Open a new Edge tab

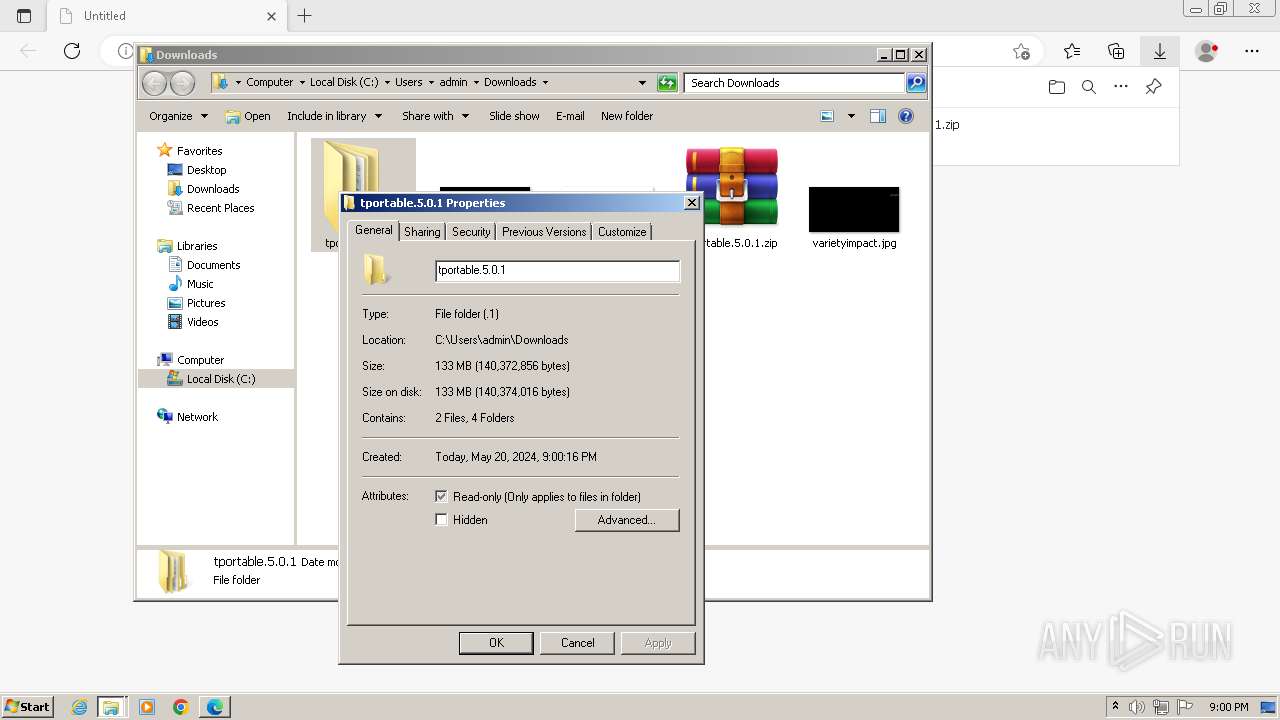(x=305, y=15)
